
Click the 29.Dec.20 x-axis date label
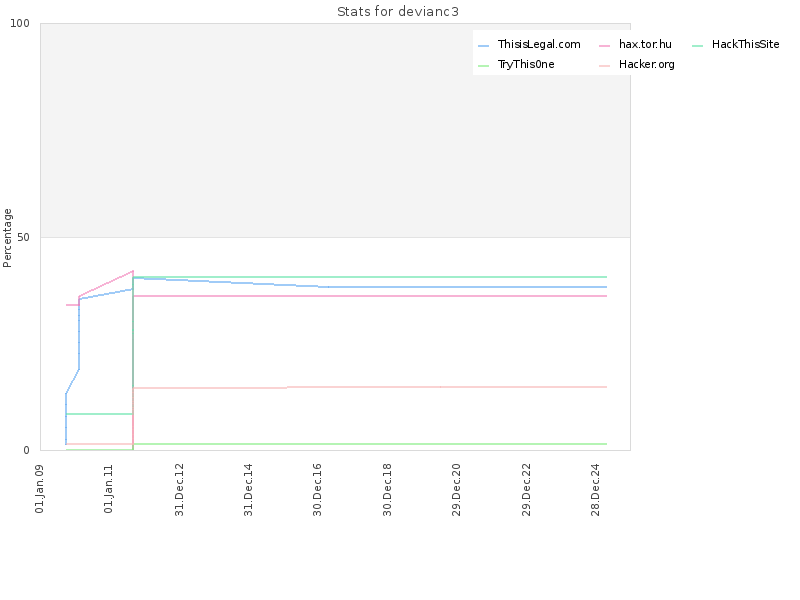pos(456,490)
